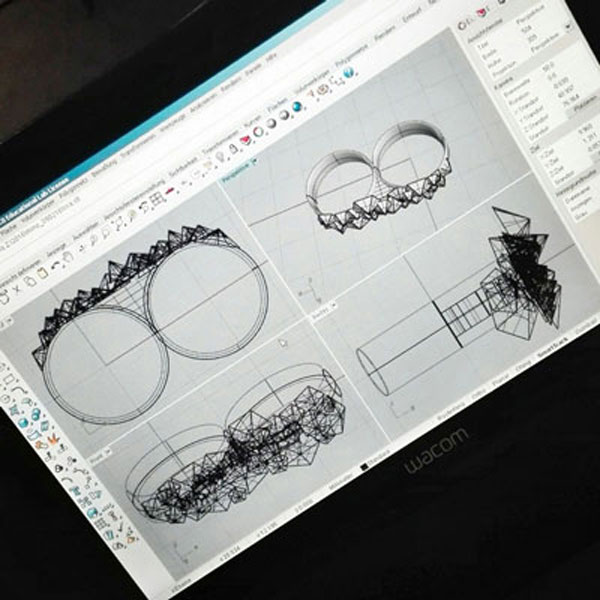
Task: Click the paste clipboard icon
Action: point(41,274)
